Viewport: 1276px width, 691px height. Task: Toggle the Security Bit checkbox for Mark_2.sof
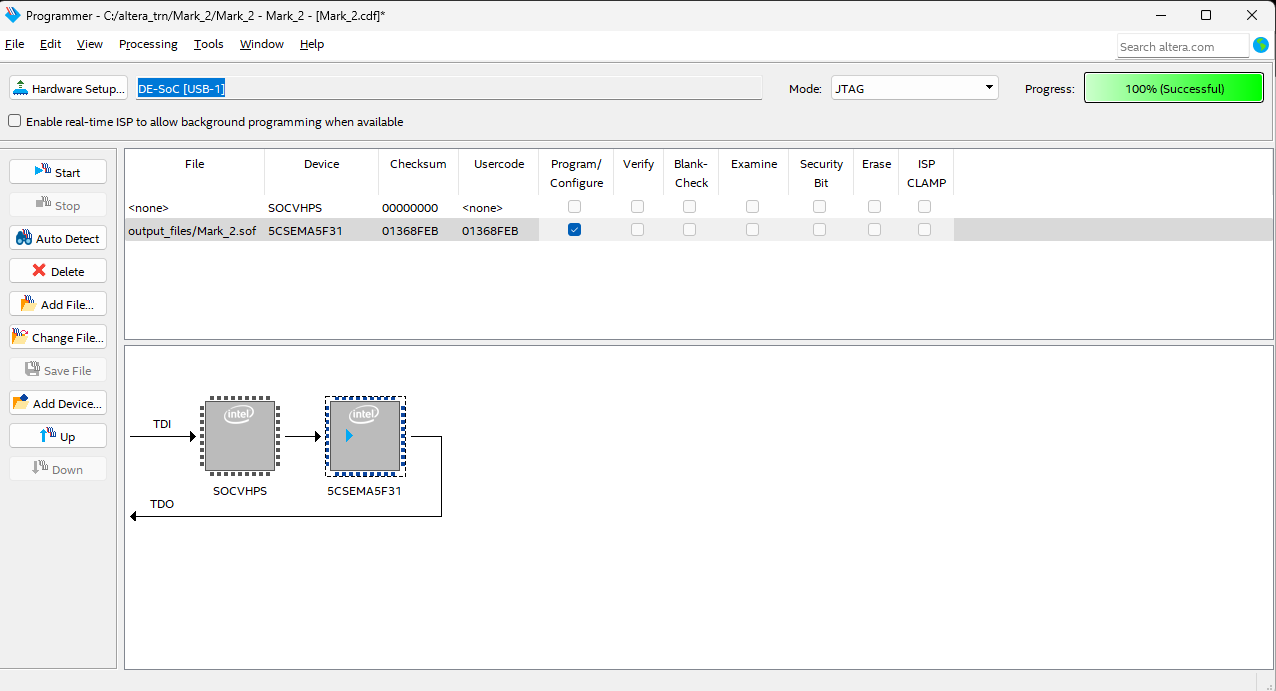[x=819, y=229]
